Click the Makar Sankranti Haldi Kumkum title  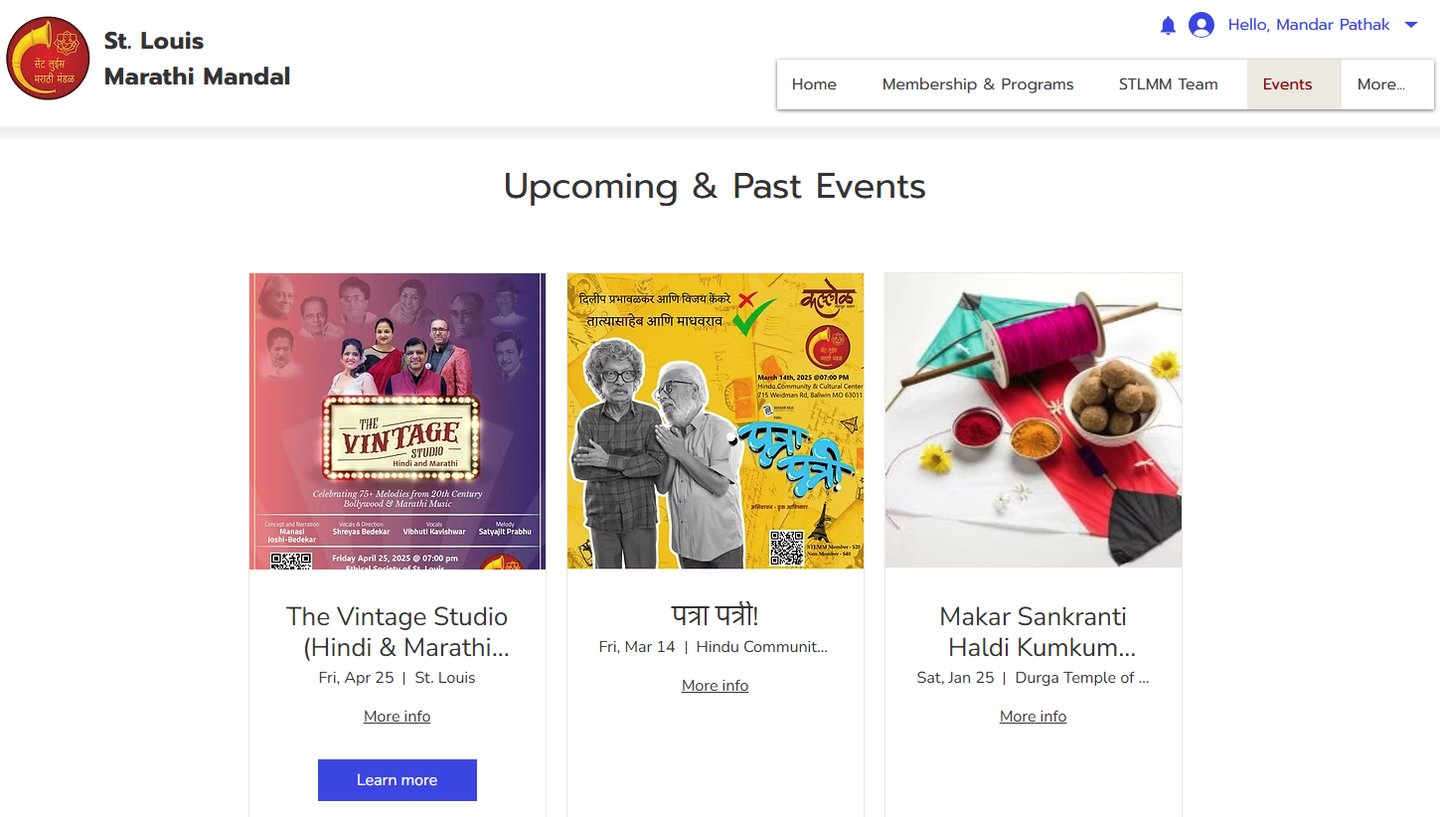[x=1033, y=632]
